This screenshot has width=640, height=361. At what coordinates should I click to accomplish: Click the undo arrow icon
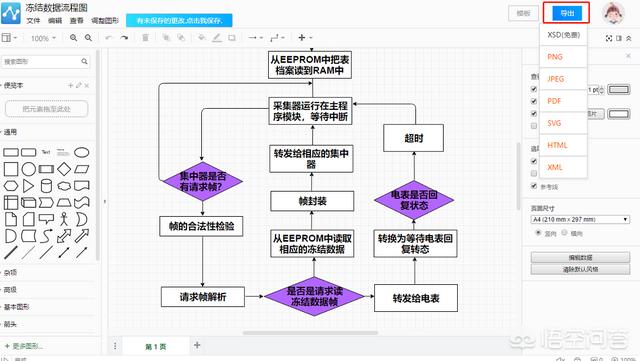[x=109, y=38]
